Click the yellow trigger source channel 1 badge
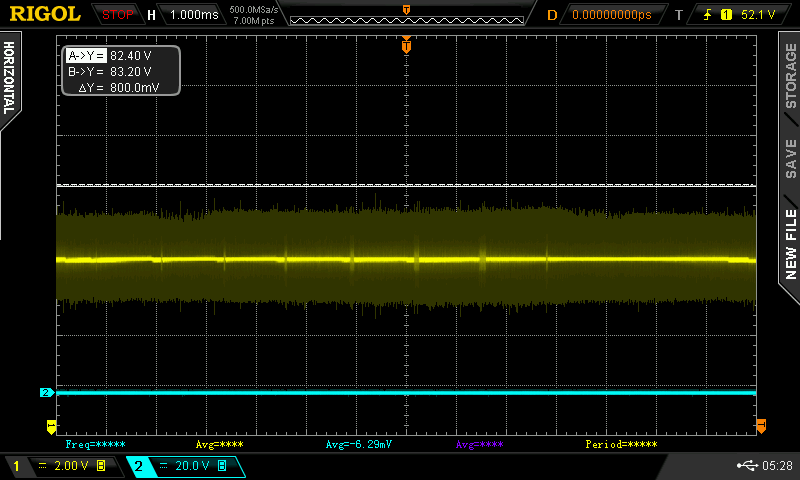This screenshot has width=800, height=480. coord(726,15)
